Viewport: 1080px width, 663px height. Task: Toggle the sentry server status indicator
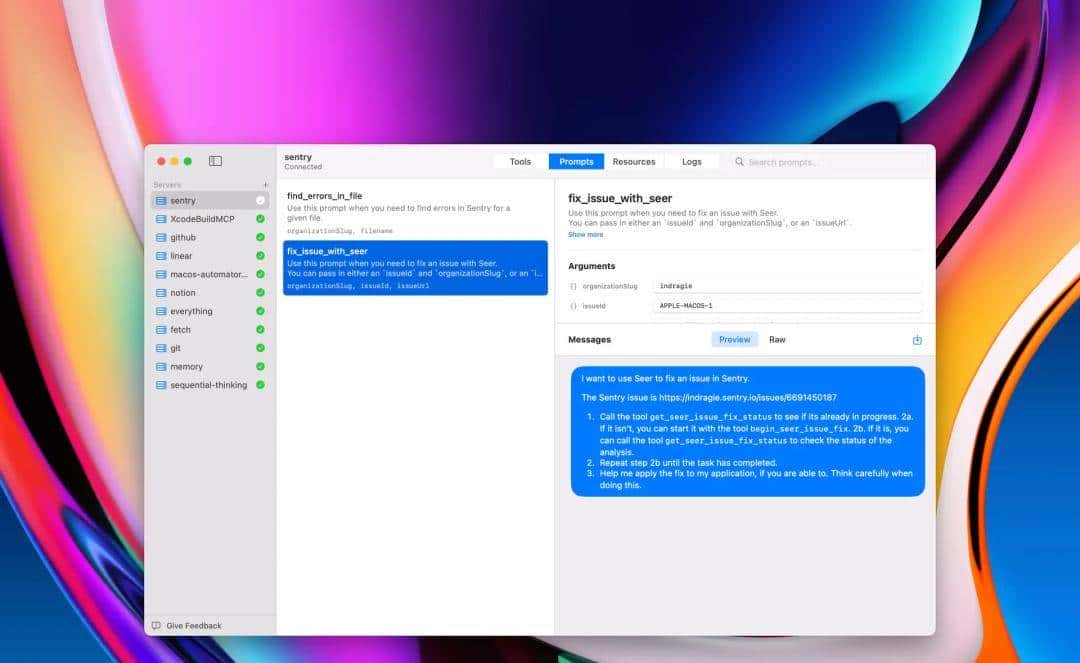tap(260, 201)
